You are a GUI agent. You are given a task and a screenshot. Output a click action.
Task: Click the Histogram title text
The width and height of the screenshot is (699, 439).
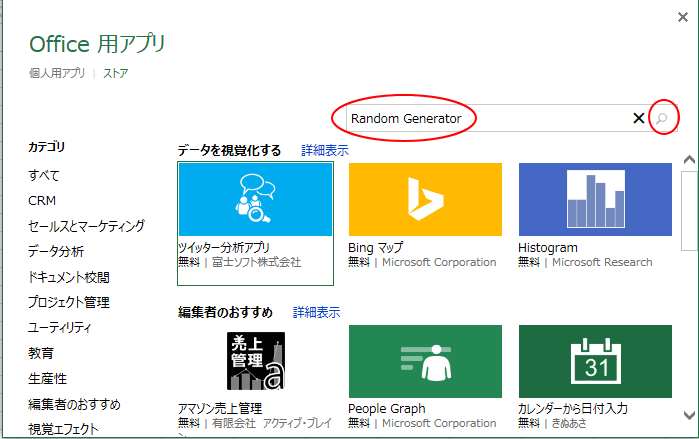(x=548, y=247)
